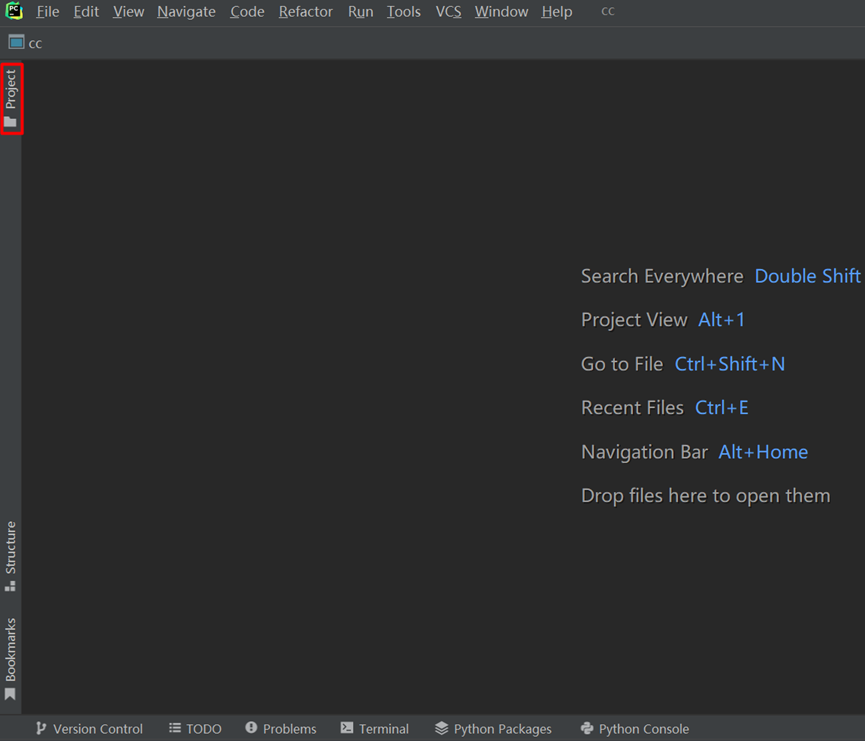The image size is (865, 741).
Task: Open the Version Control tool window
Action: click(x=89, y=729)
